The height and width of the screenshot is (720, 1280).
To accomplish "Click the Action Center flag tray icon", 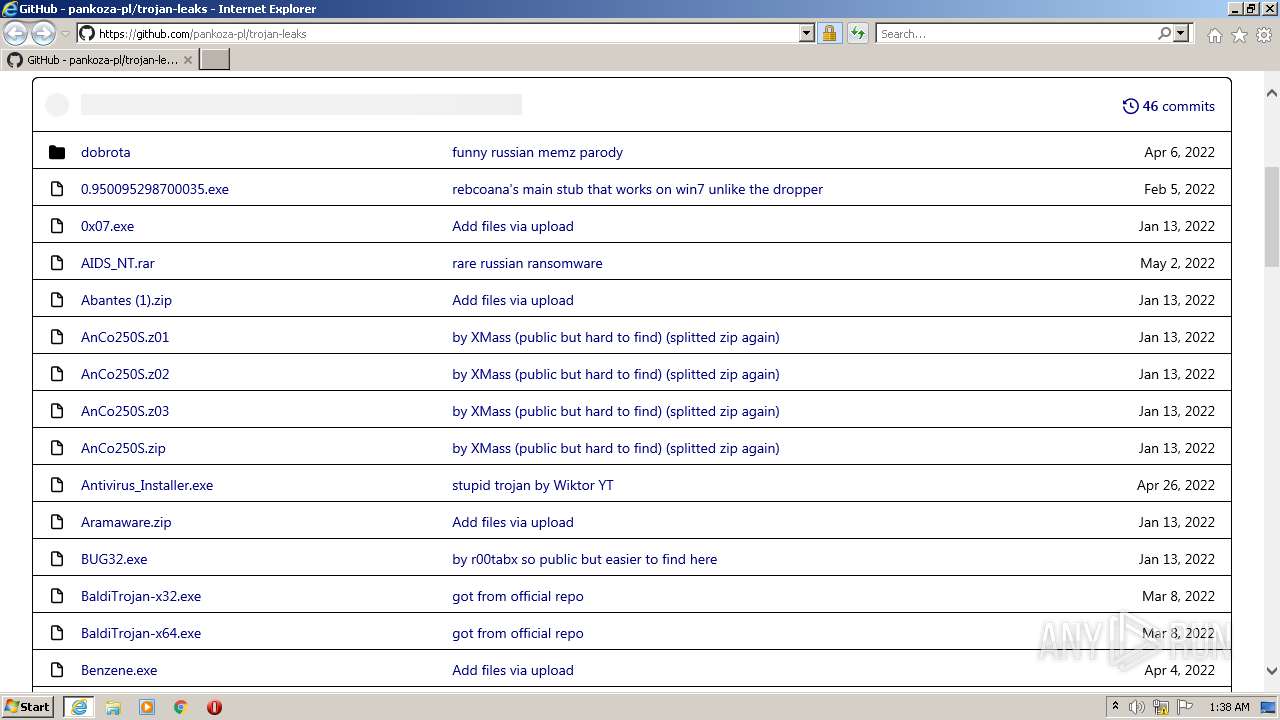I will click(x=1185, y=707).
